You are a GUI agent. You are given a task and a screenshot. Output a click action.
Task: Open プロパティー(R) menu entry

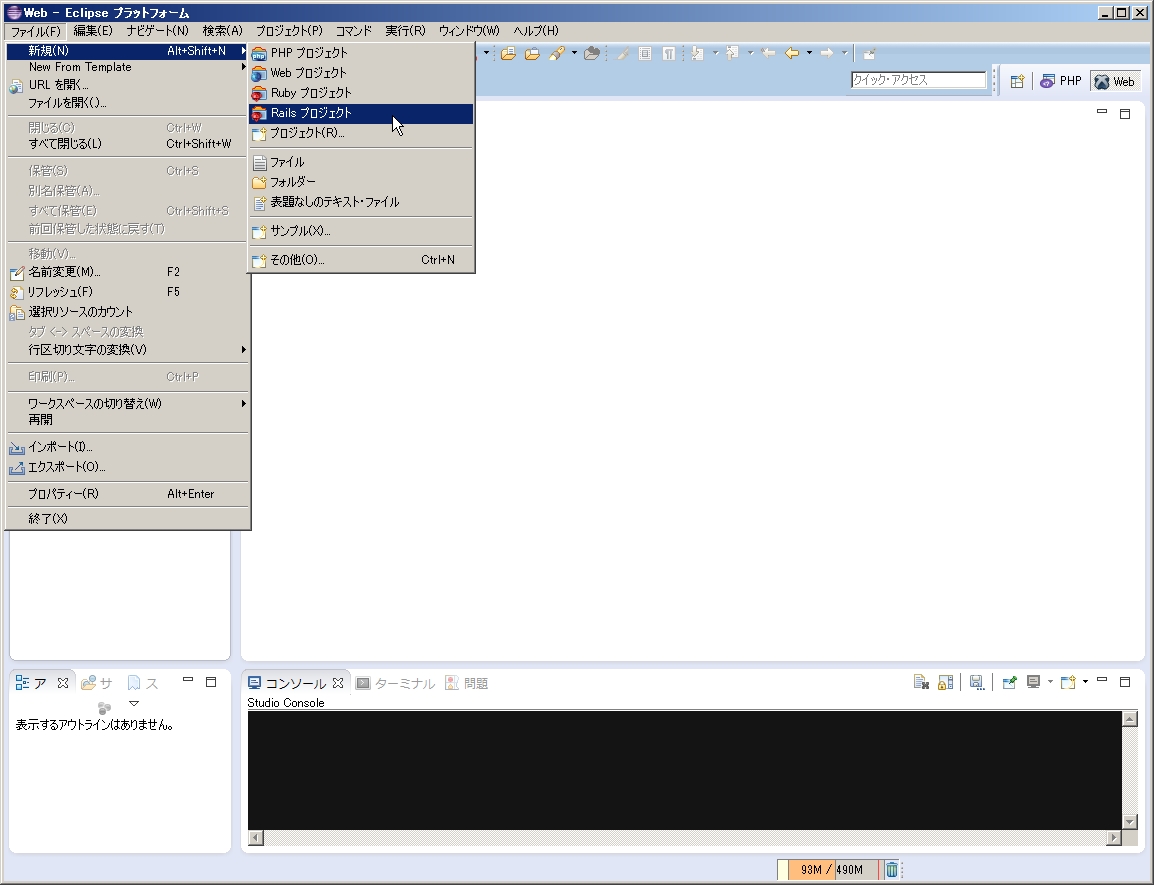pyautogui.click(x=128, y=494)
